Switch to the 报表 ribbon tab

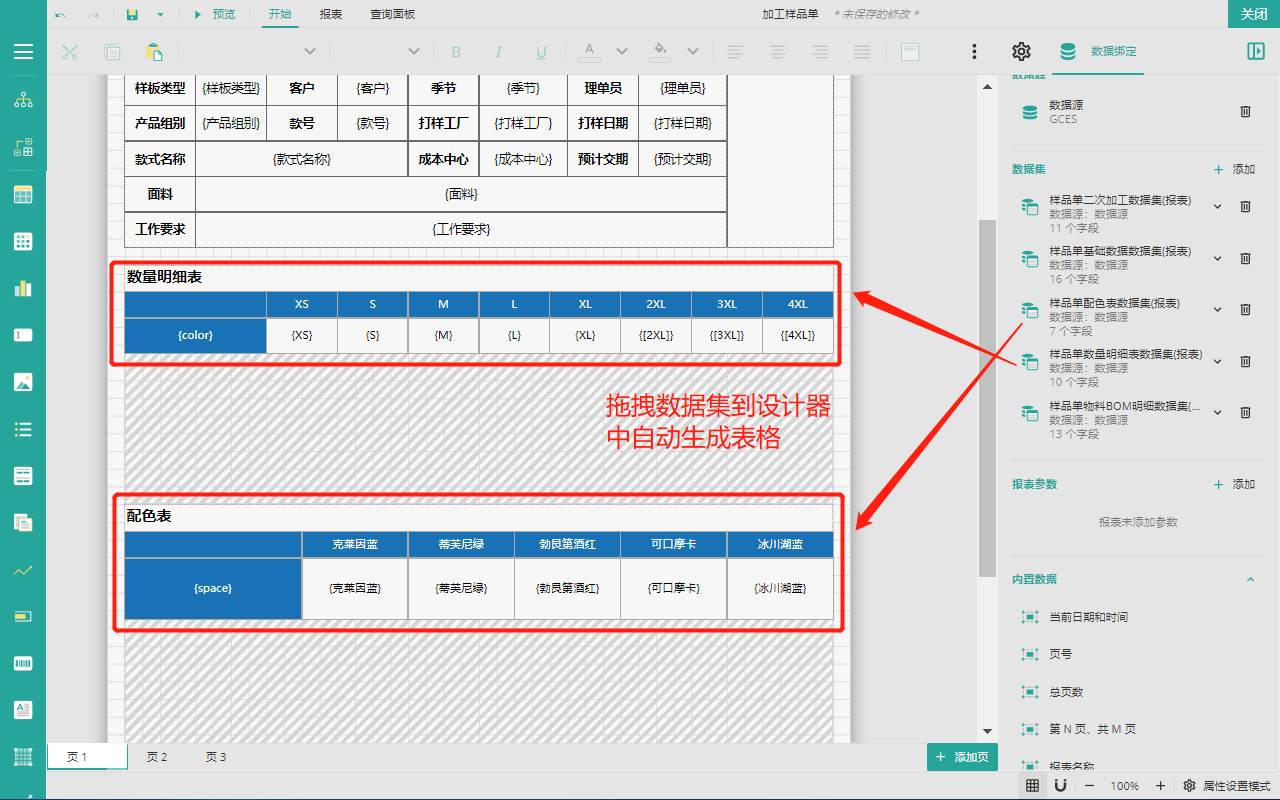[x=331, y=14]
